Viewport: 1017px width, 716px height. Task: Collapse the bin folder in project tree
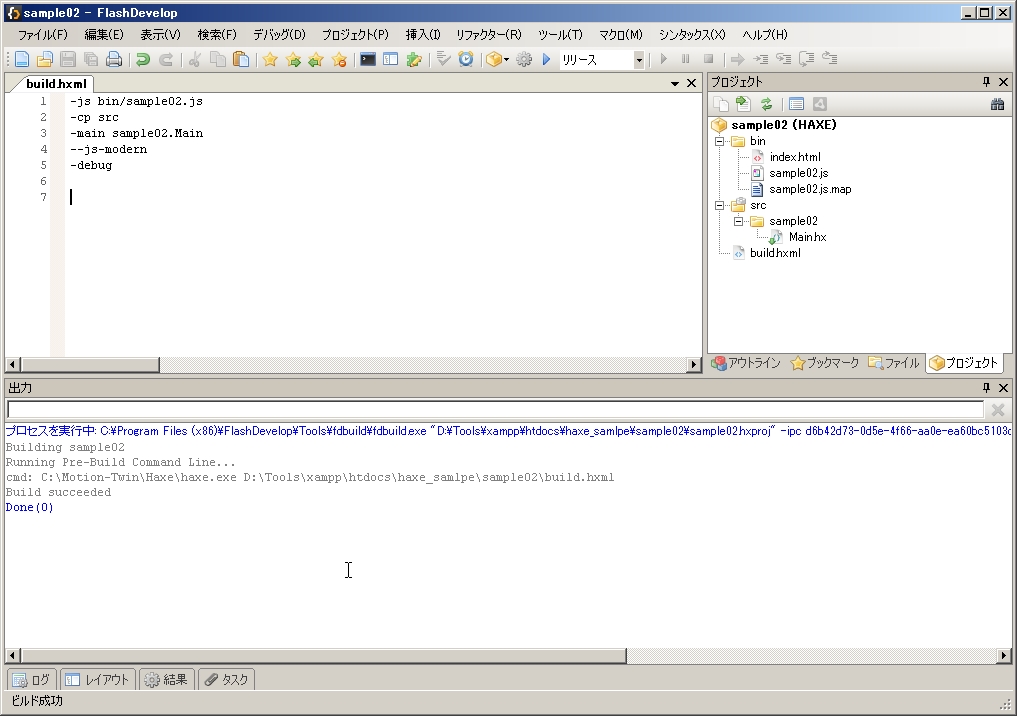[719, 141]
